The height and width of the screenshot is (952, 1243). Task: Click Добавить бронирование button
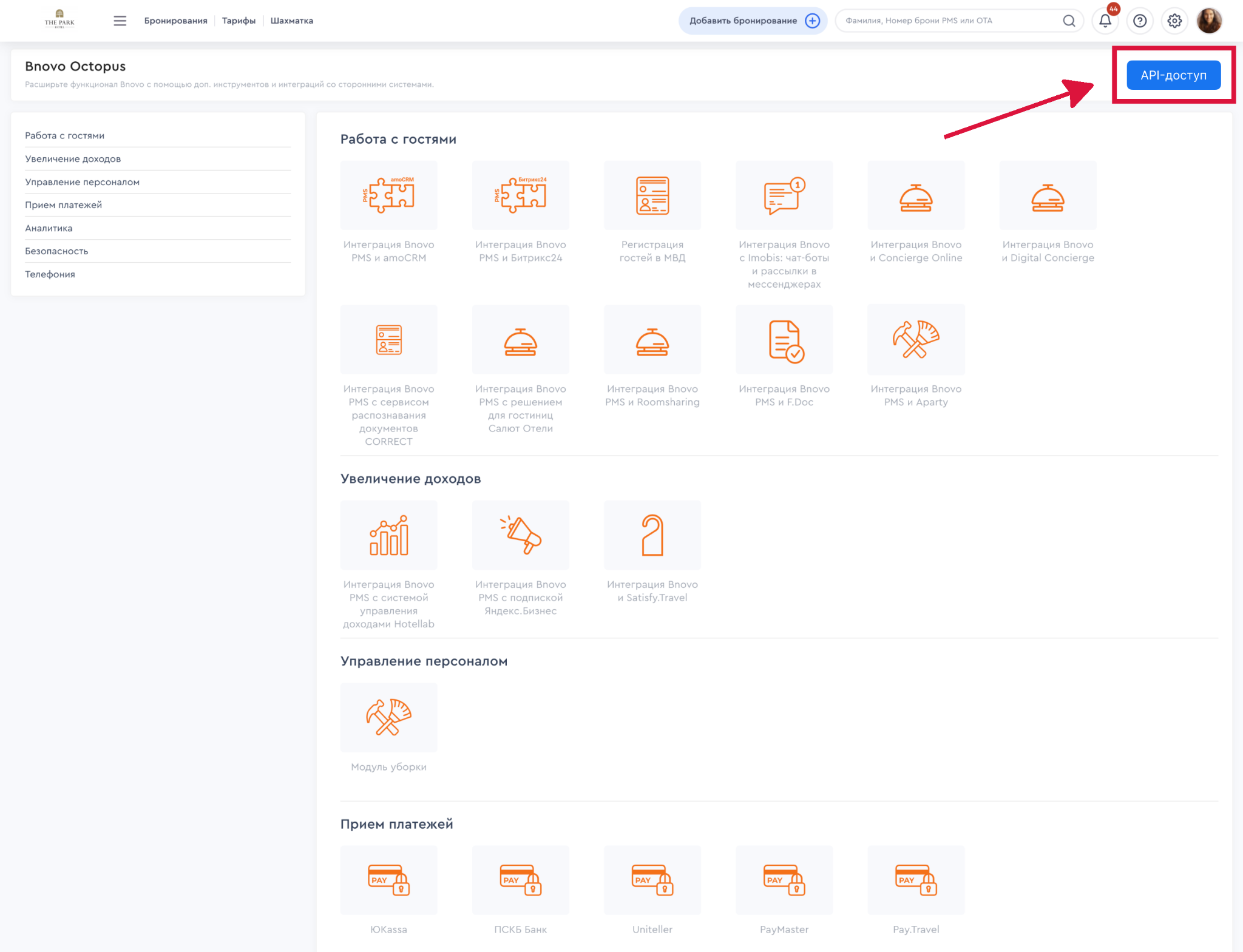tap(753, 21)
